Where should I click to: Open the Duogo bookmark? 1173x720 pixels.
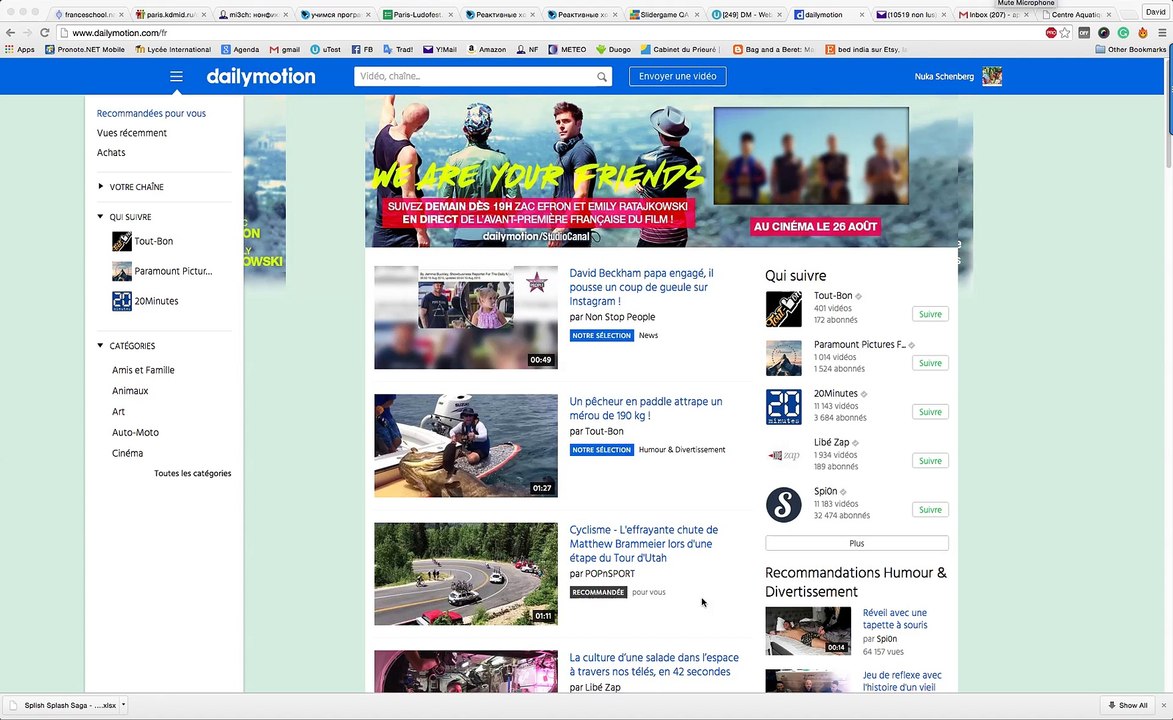[613, 49]
